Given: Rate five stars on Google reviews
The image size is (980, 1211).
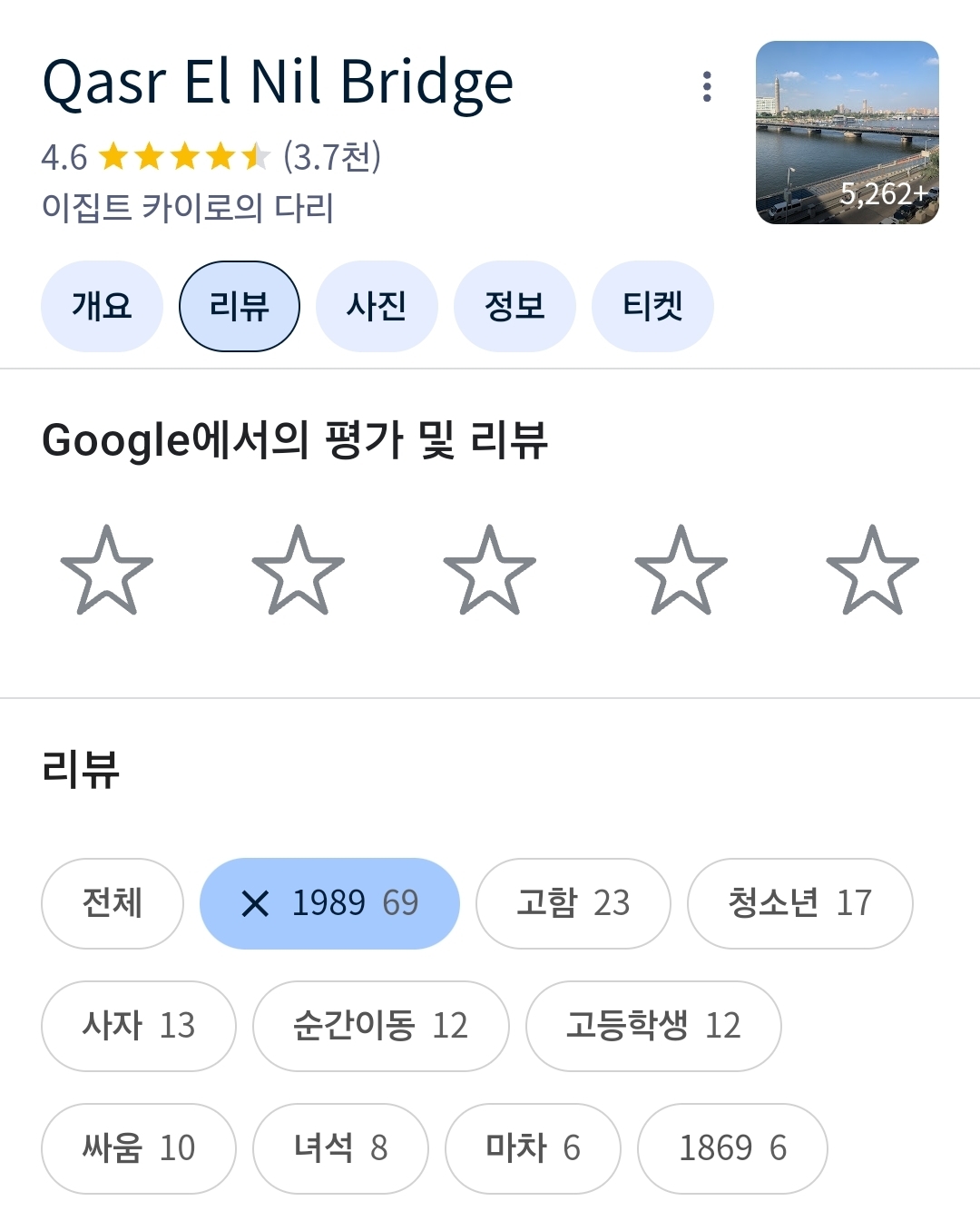Looking at the screenshot, I should click(873, 570).
